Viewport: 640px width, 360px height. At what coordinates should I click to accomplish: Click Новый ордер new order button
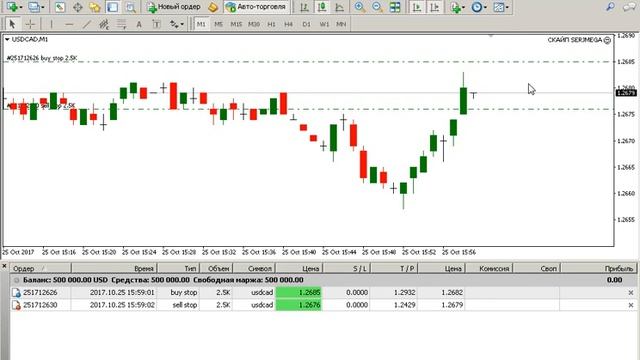click(x=174, y=7)
